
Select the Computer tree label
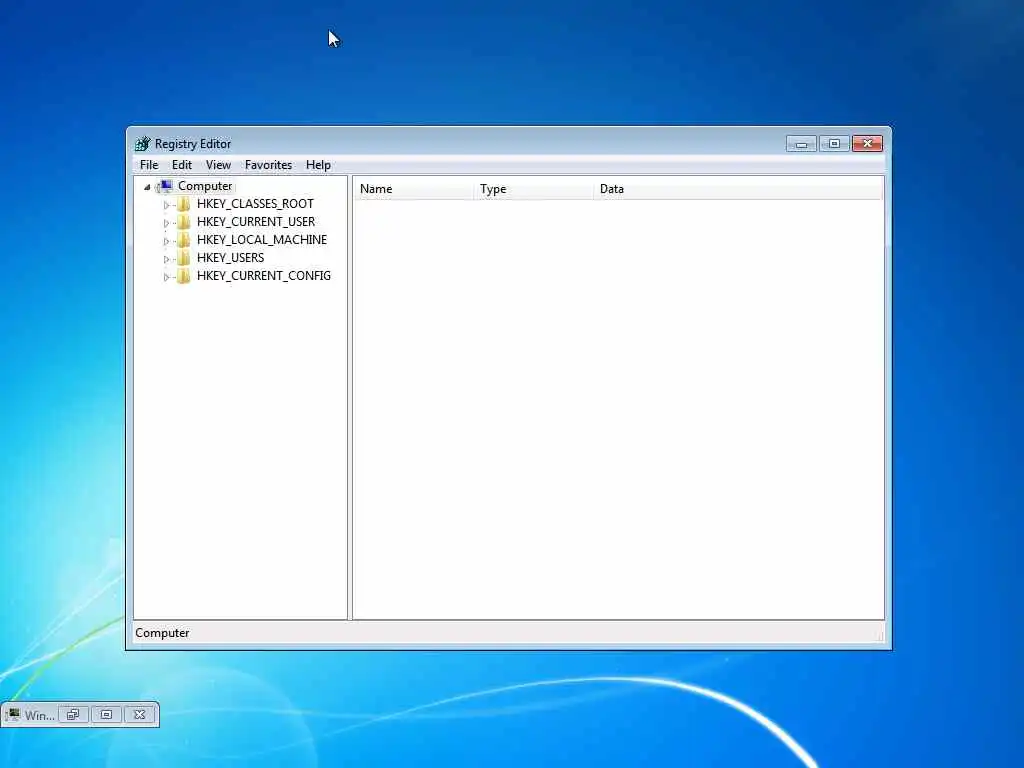[x=205, y=186]
